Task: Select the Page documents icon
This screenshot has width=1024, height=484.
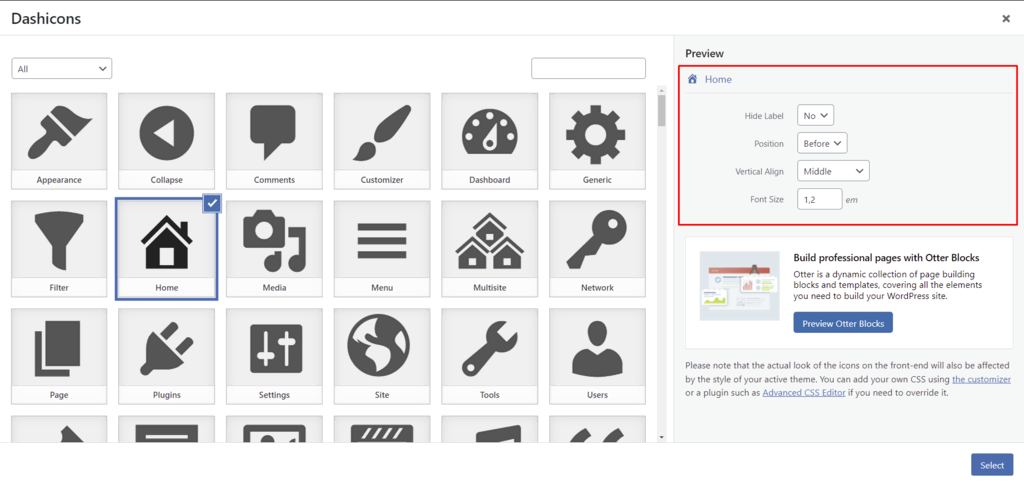Action: coord(59,356)
